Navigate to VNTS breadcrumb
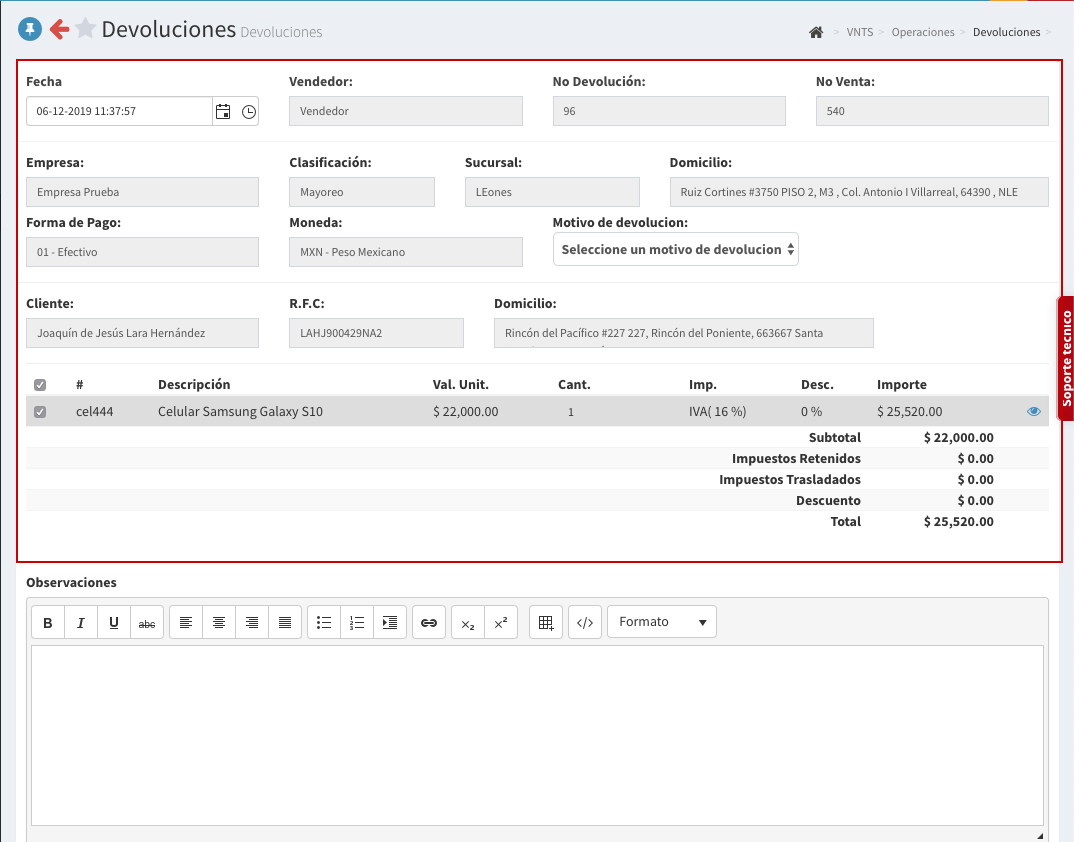The height and width of the screenshot is (842, 1074). pos(859,32)
